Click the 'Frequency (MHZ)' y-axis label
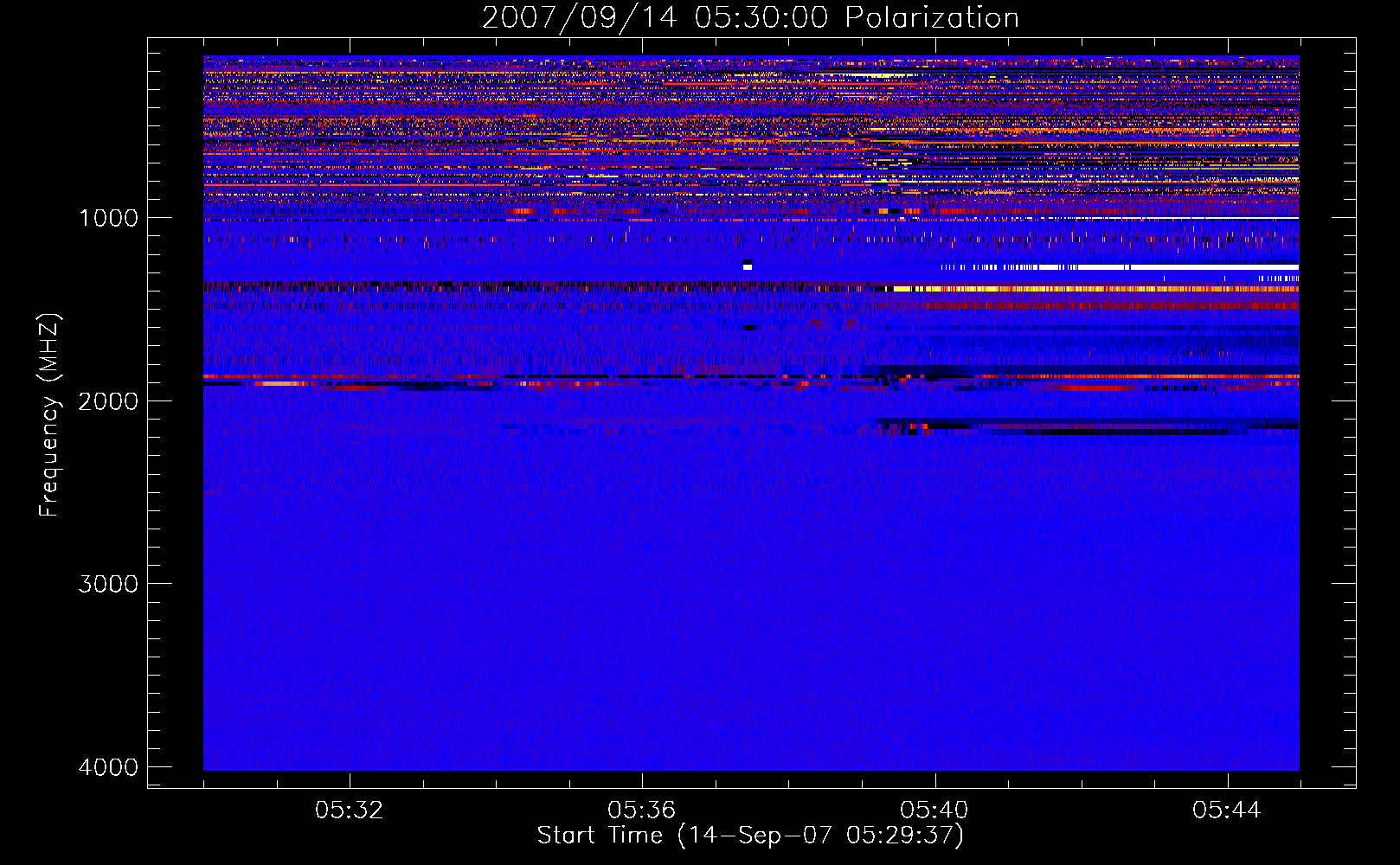The image size is (1400, 865). (50, 415)
